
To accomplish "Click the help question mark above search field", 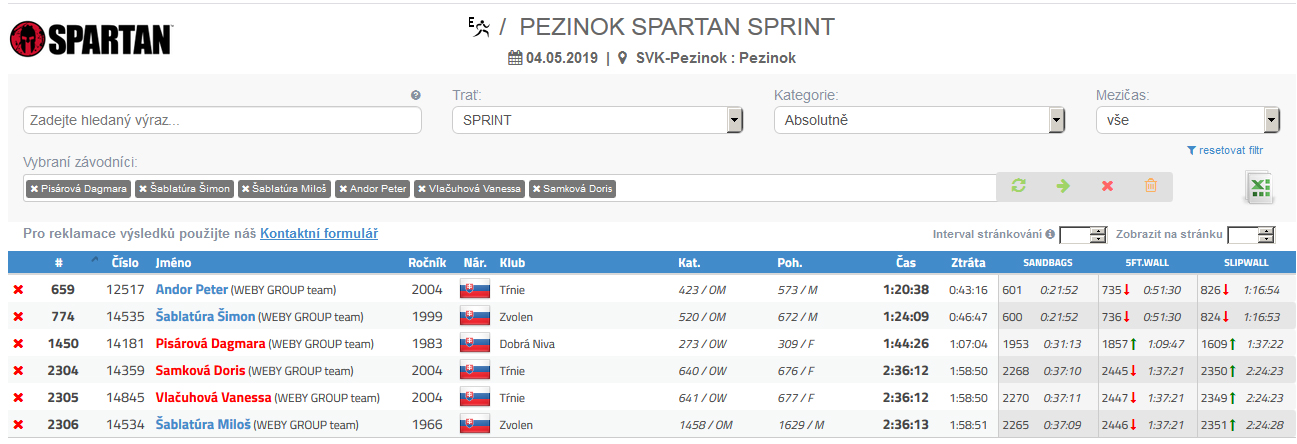I will (x=415, y=95).
